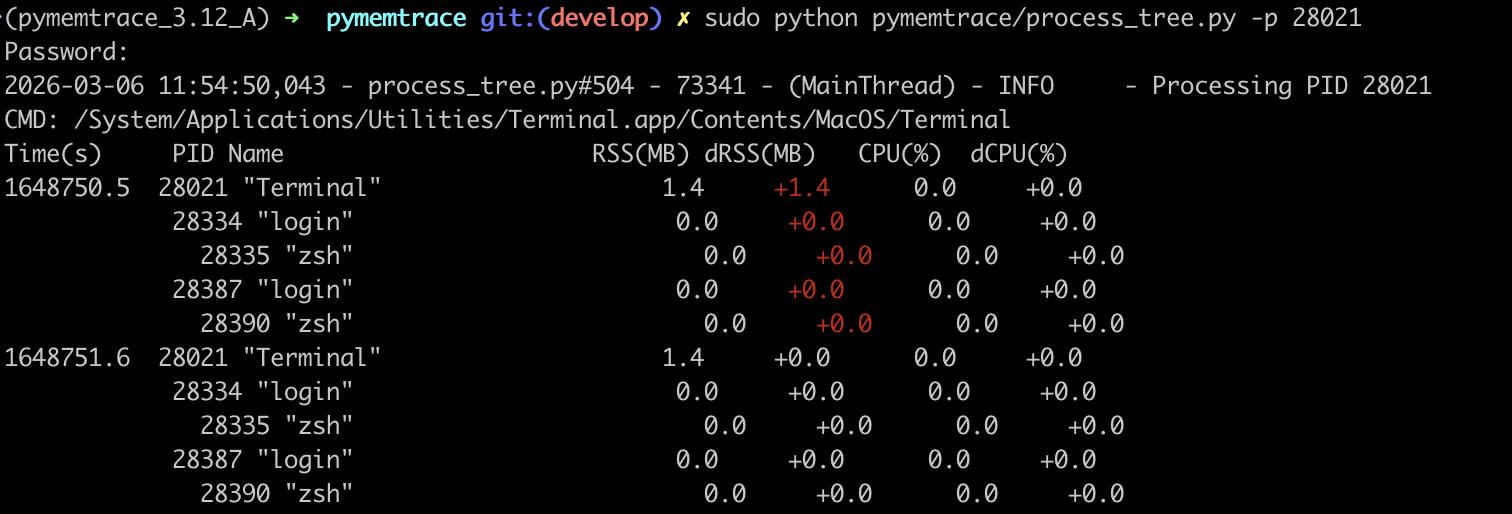Viewport: 1512px width, 514px height.
Task: Select the "(MainThread)" log field
Action: point(872,86)
